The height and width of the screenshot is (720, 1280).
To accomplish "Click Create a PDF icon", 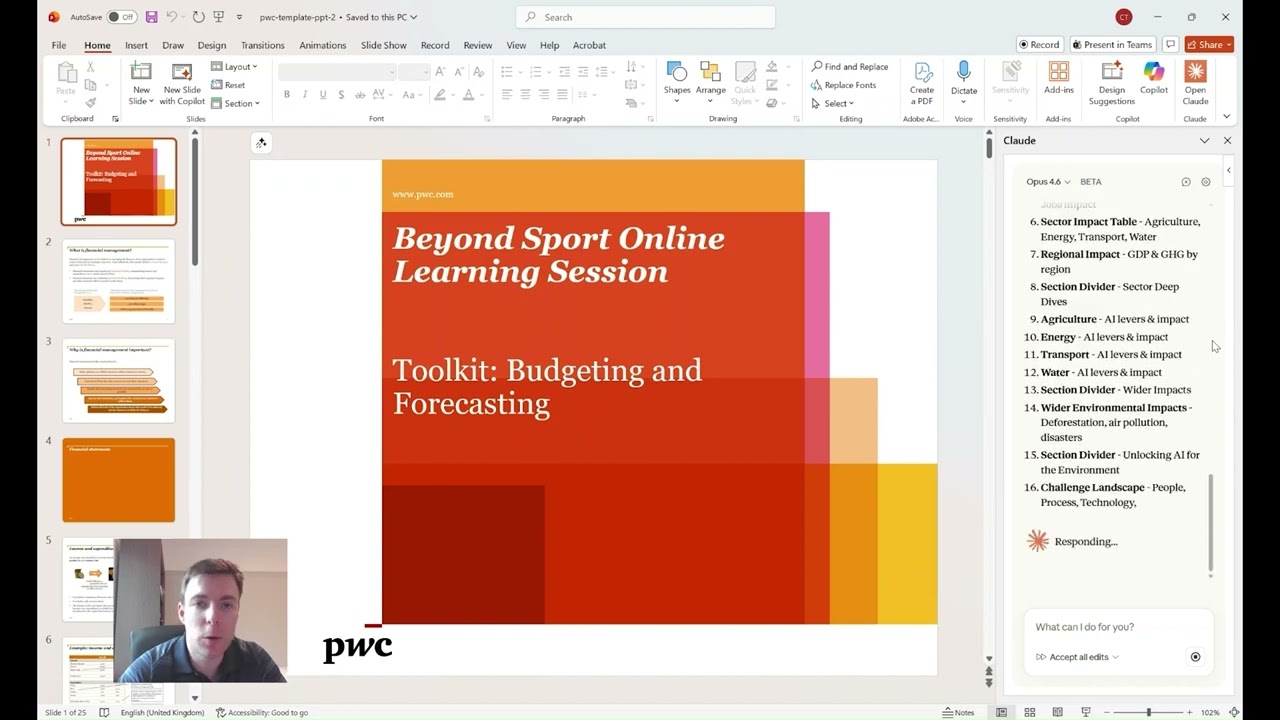I will [922, 73].
